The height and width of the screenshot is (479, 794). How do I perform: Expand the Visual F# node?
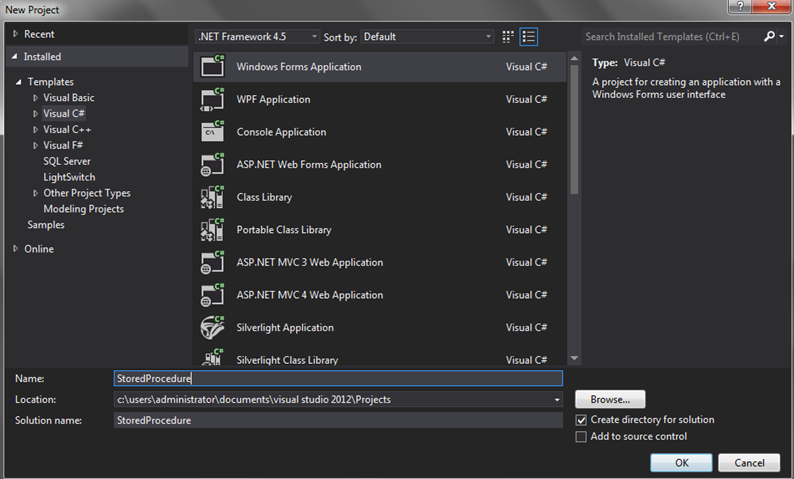click(x=35, y=145)
